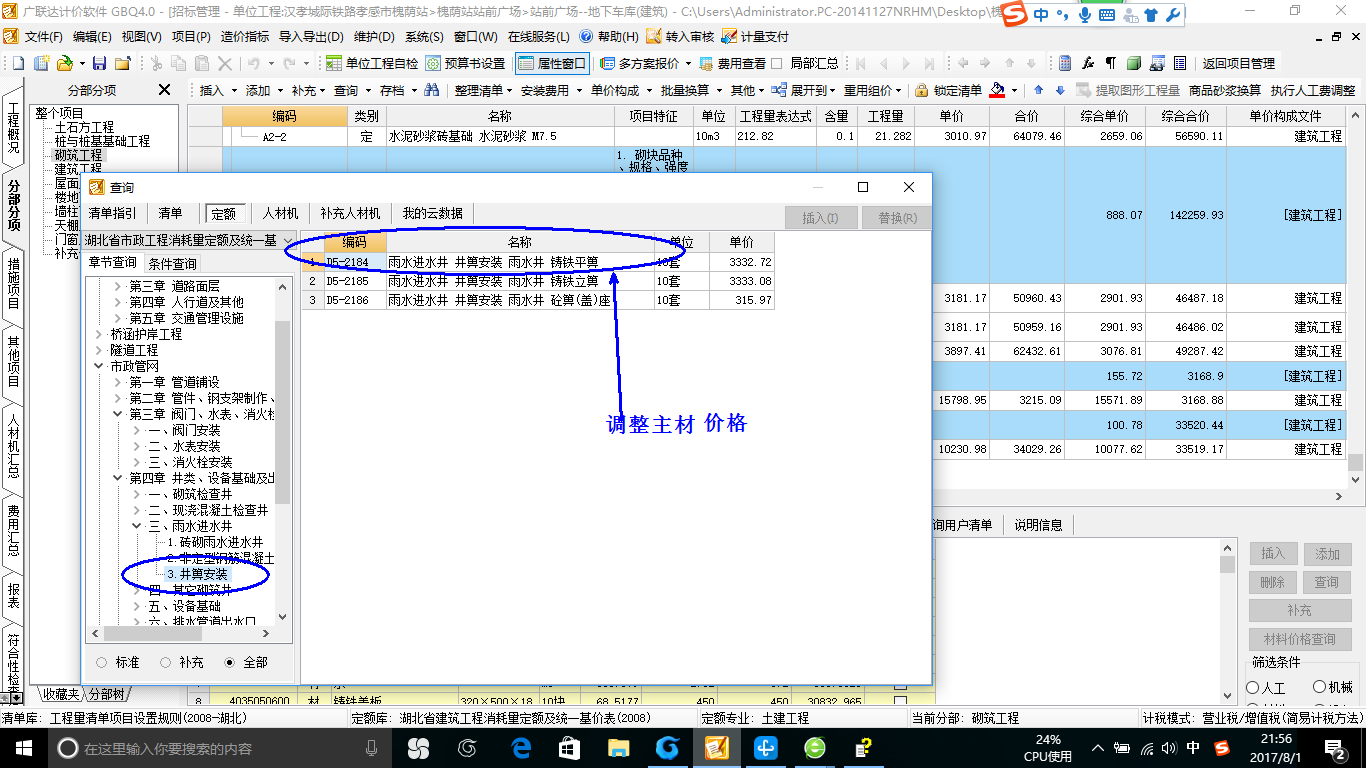This screenshot has width=1366, height=768.
Task: Open the 在线服务(L) menu
Action: (x=539, y=36)
